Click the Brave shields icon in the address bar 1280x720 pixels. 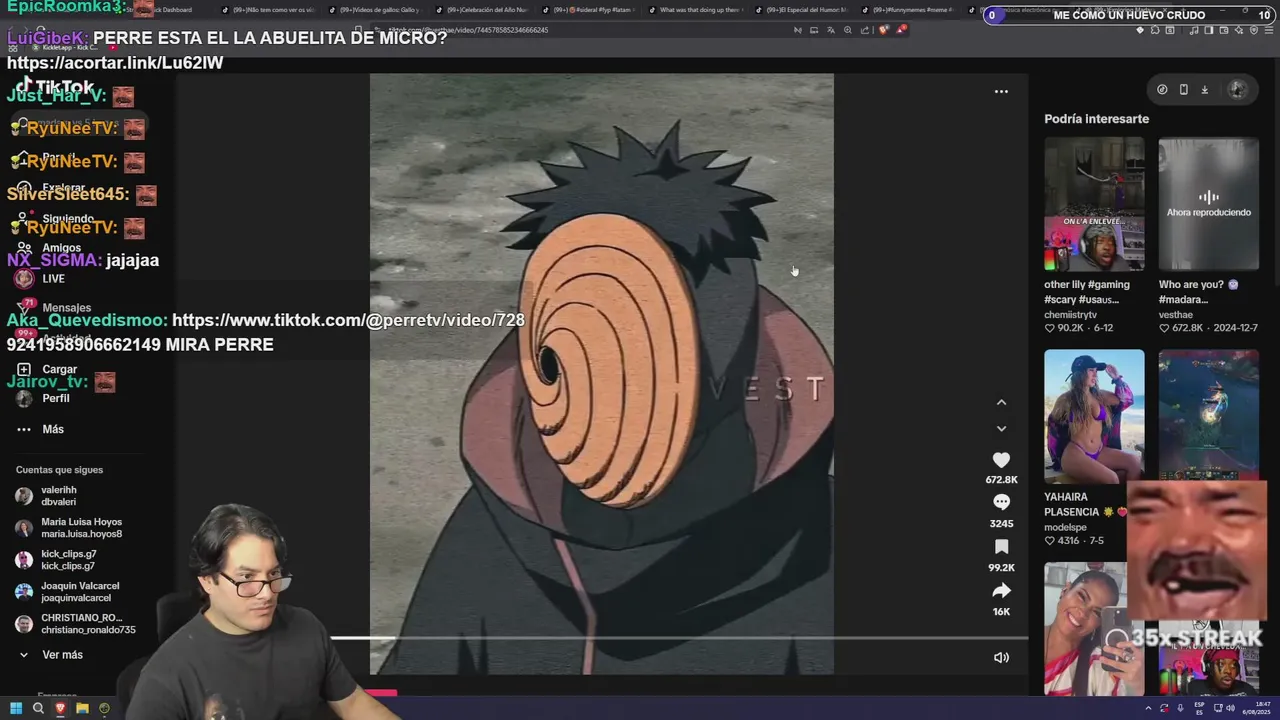[x=886, y=30]
